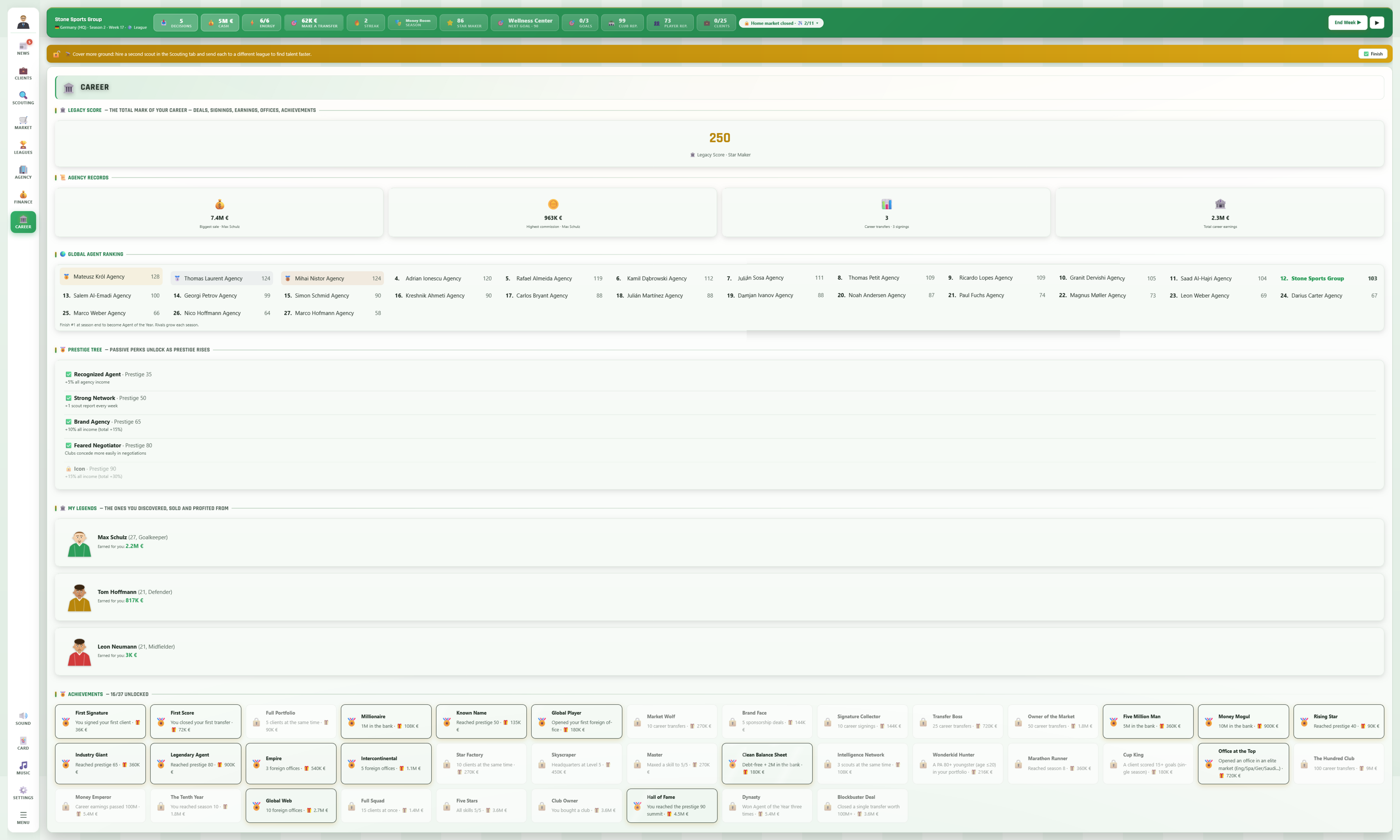Click Tom Hoffmann portrait in My Legends
This screenshot has height=840, width=1400.
pos(79,598)
